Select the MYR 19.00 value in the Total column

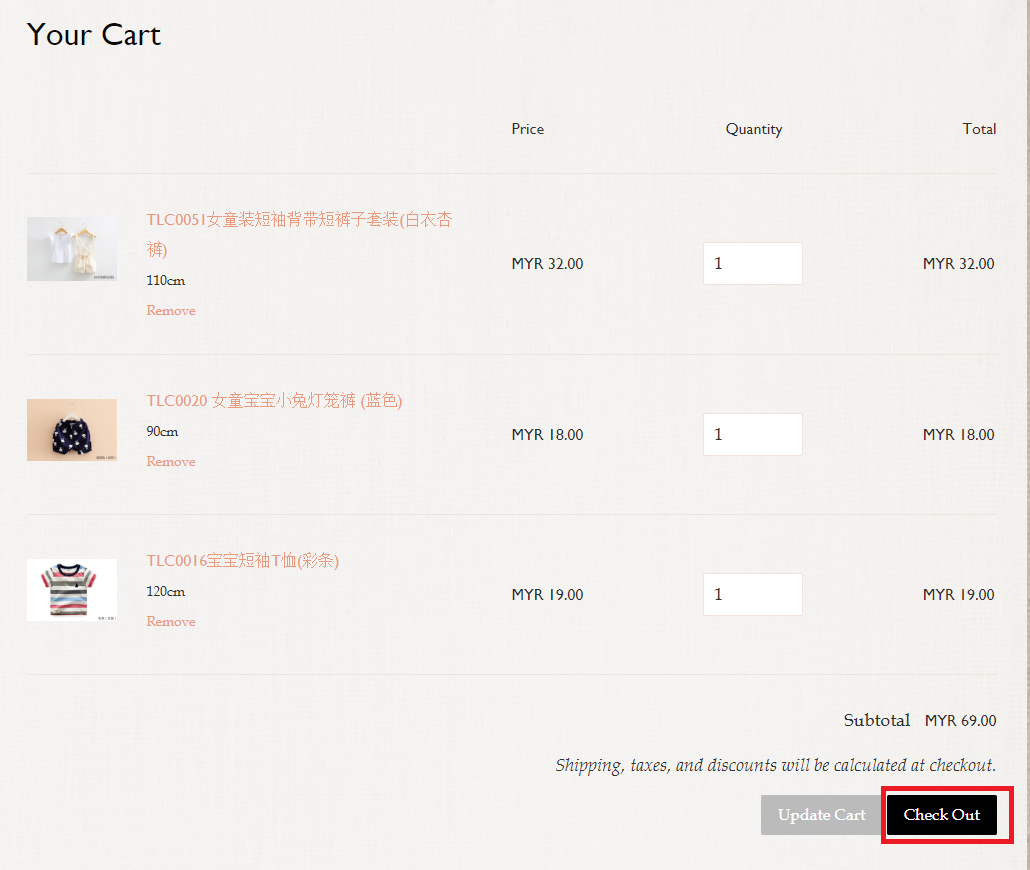(x=958, y=594)
